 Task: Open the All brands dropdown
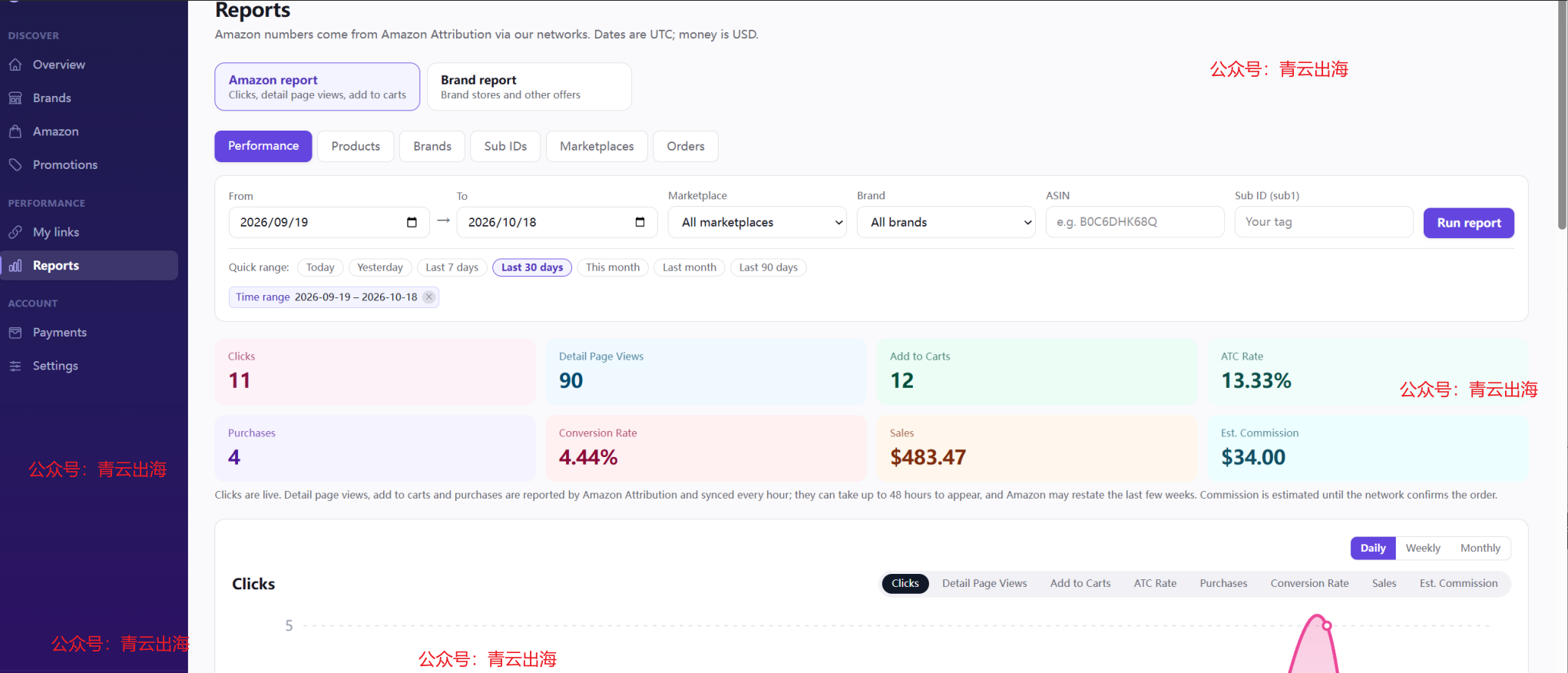pos(946,222)
